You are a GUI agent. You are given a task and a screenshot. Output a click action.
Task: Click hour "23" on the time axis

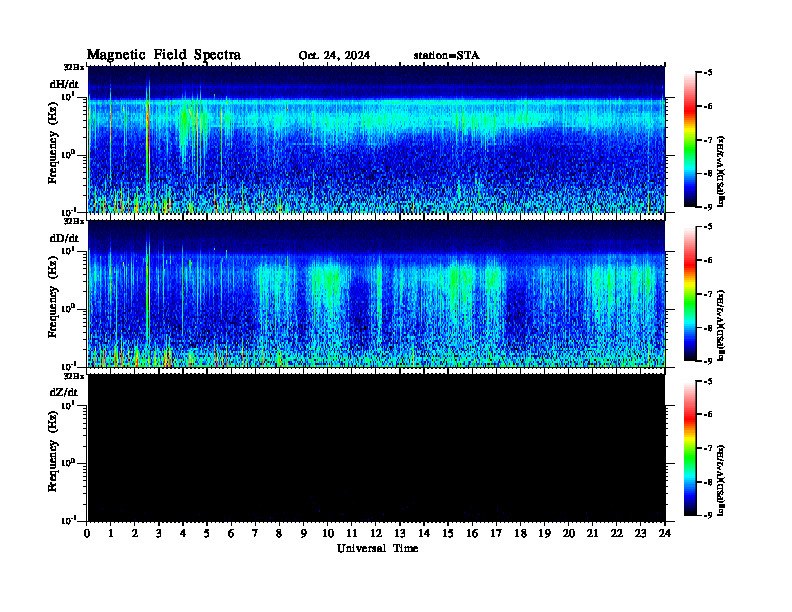(640, 534)
